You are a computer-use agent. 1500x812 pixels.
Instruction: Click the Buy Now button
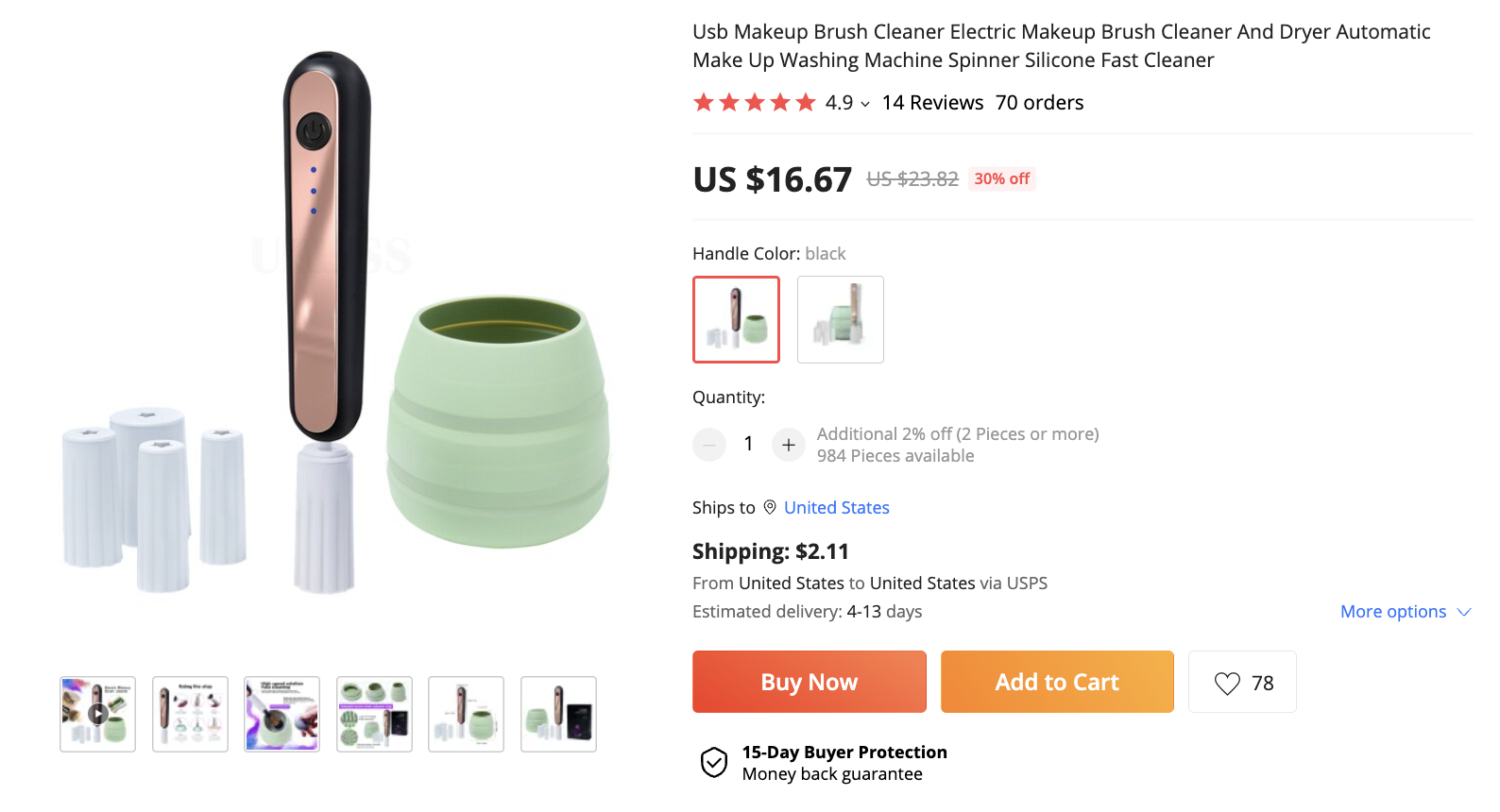[810, 682]
